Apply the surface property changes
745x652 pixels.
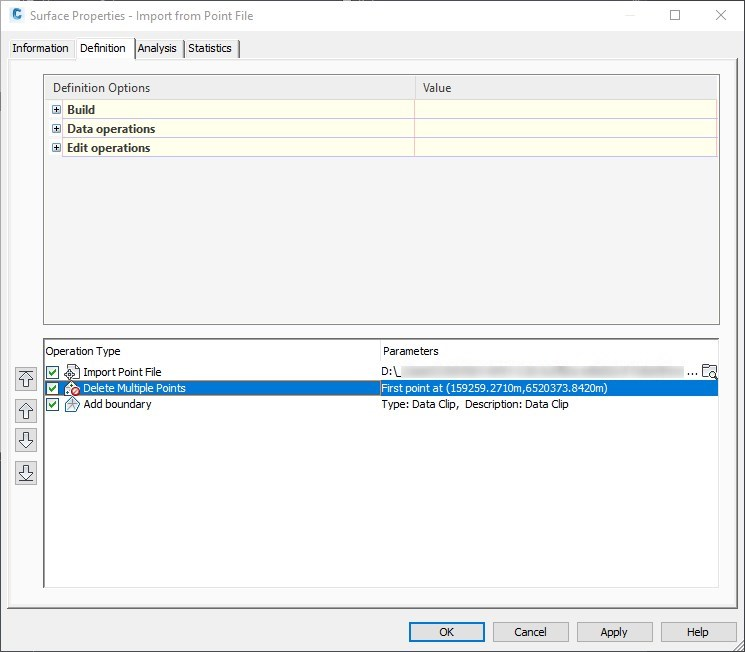point(614,632)
